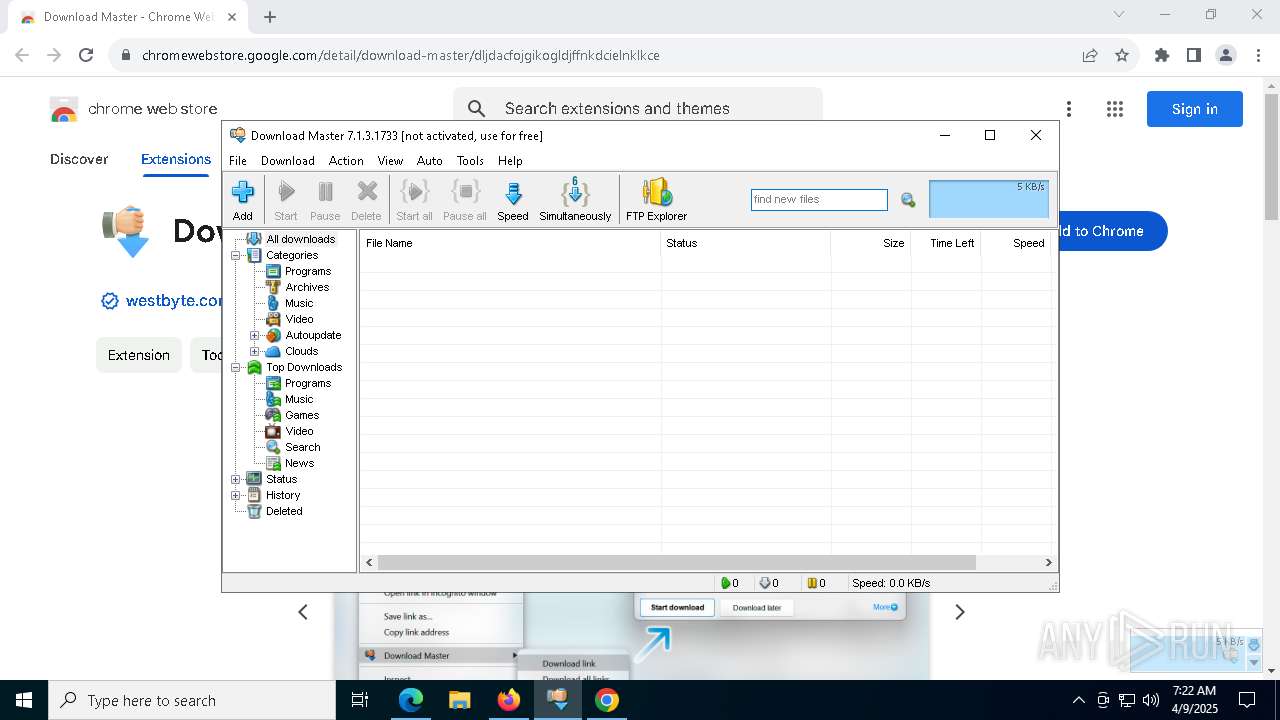
Task: Select Video under Categories
Action: pyautogui.click(x=299, y=319)
